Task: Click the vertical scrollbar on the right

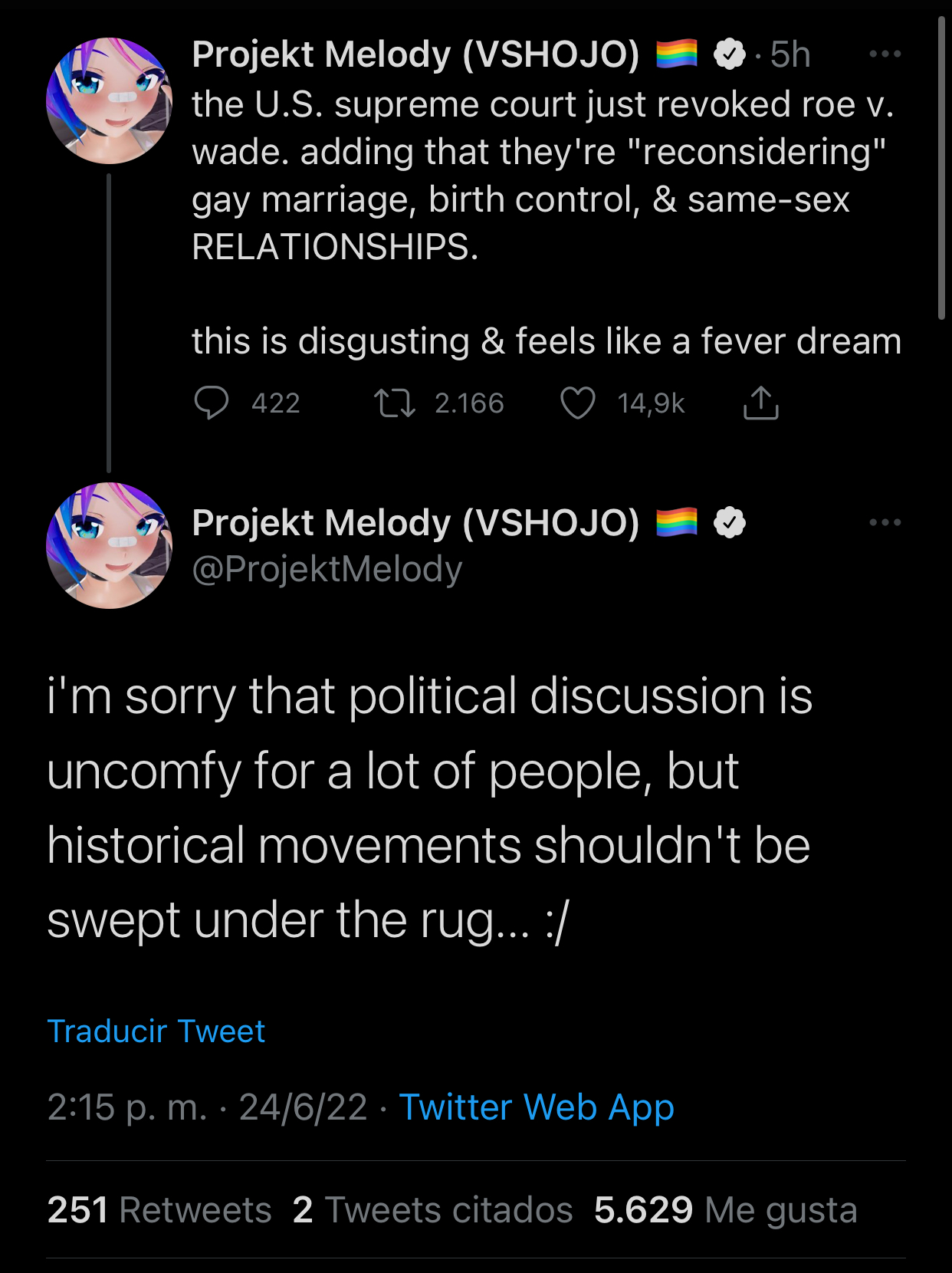Action: [941, 169]
